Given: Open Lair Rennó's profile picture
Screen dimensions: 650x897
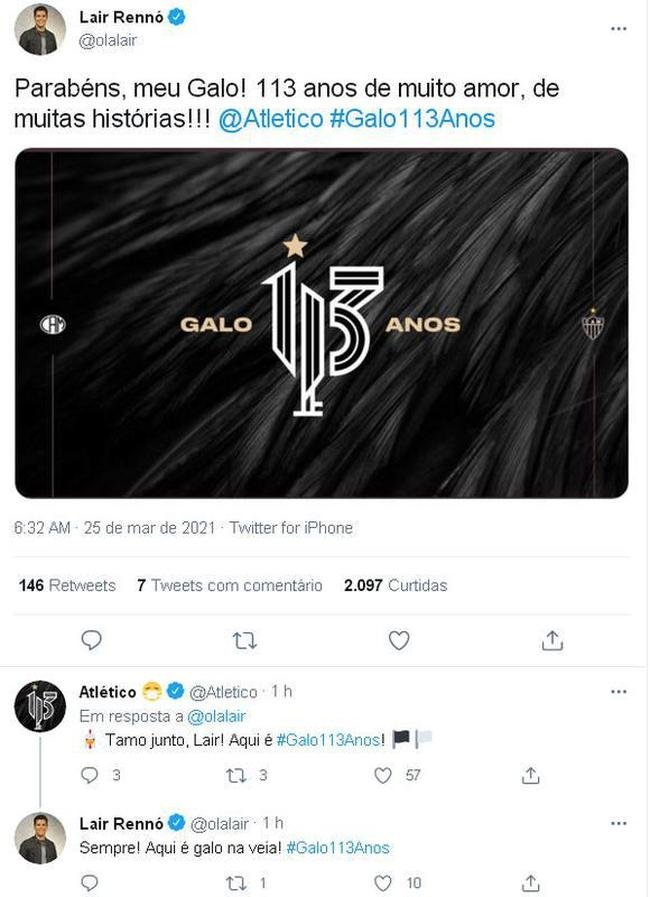Looking at the screenshot, I should click(x=40, y=29).
